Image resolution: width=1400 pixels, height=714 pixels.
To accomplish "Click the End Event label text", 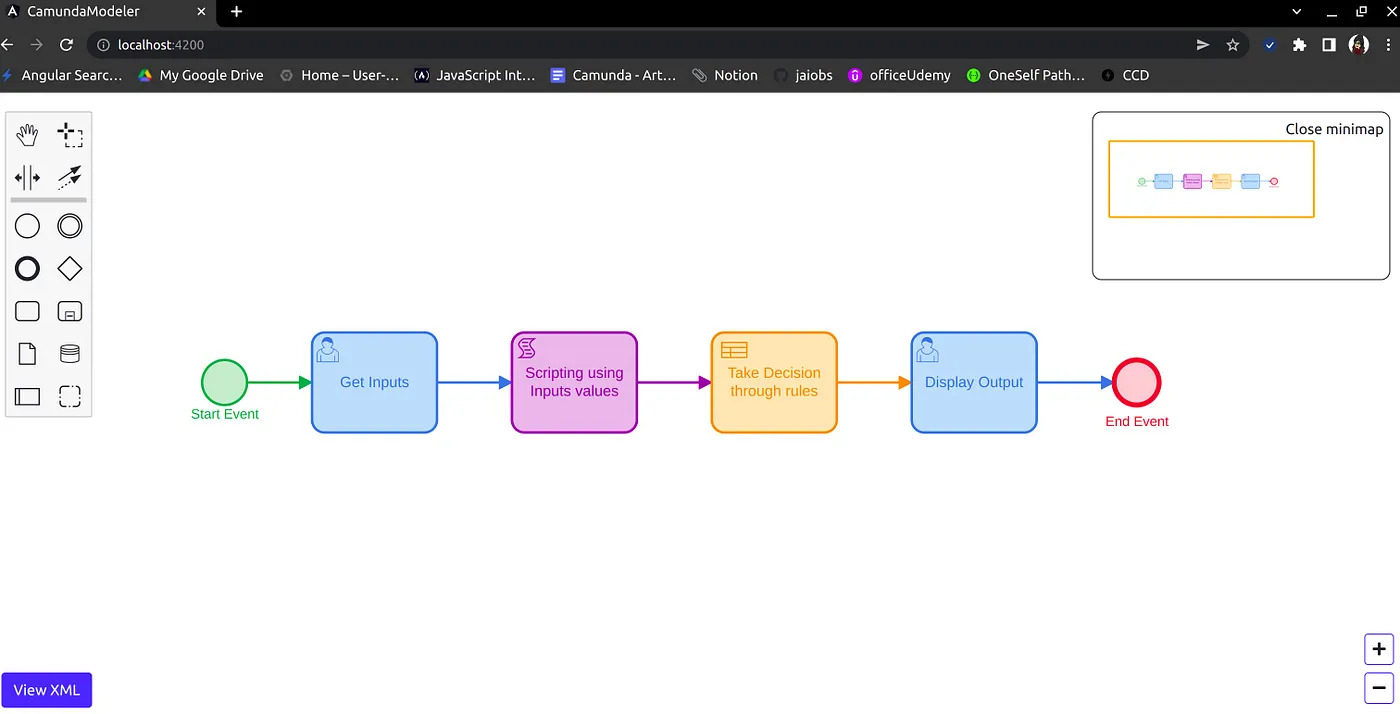I will pos(1137,422).
